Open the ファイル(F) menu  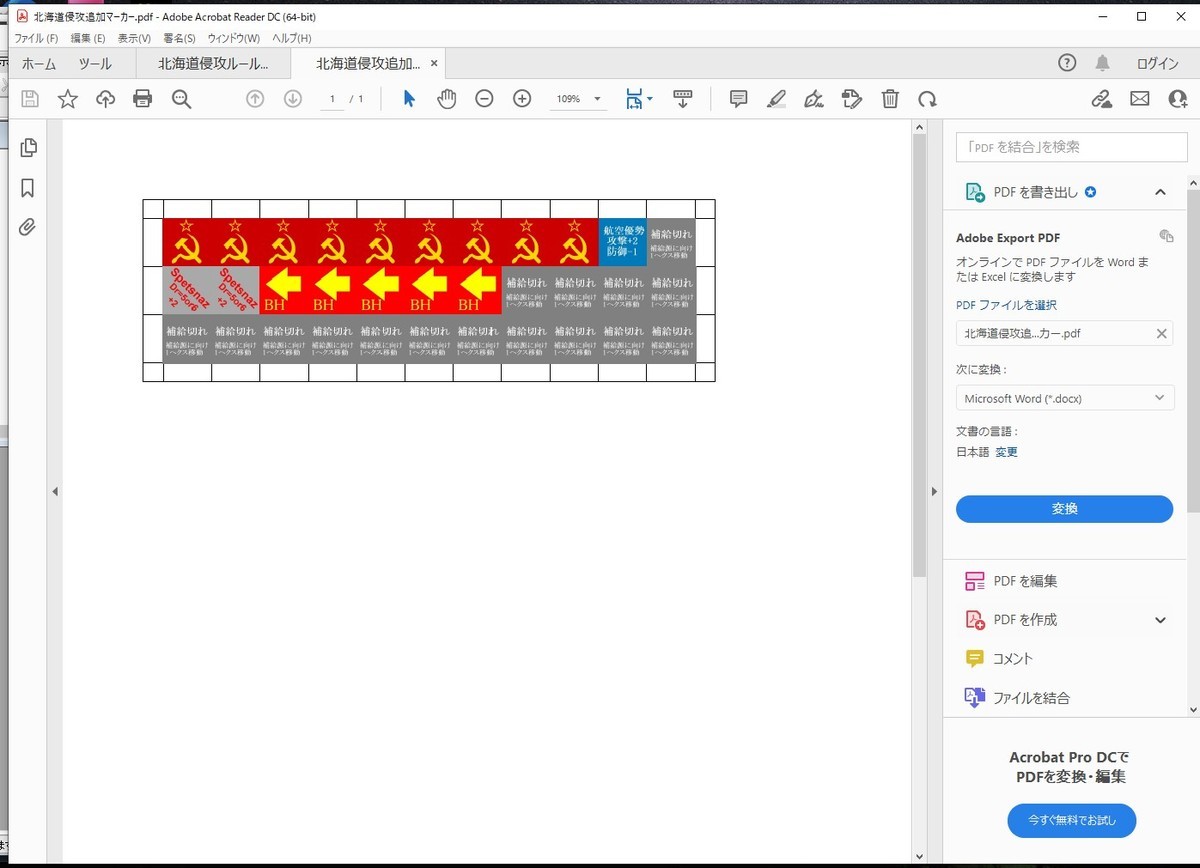[x=36, y=38]
